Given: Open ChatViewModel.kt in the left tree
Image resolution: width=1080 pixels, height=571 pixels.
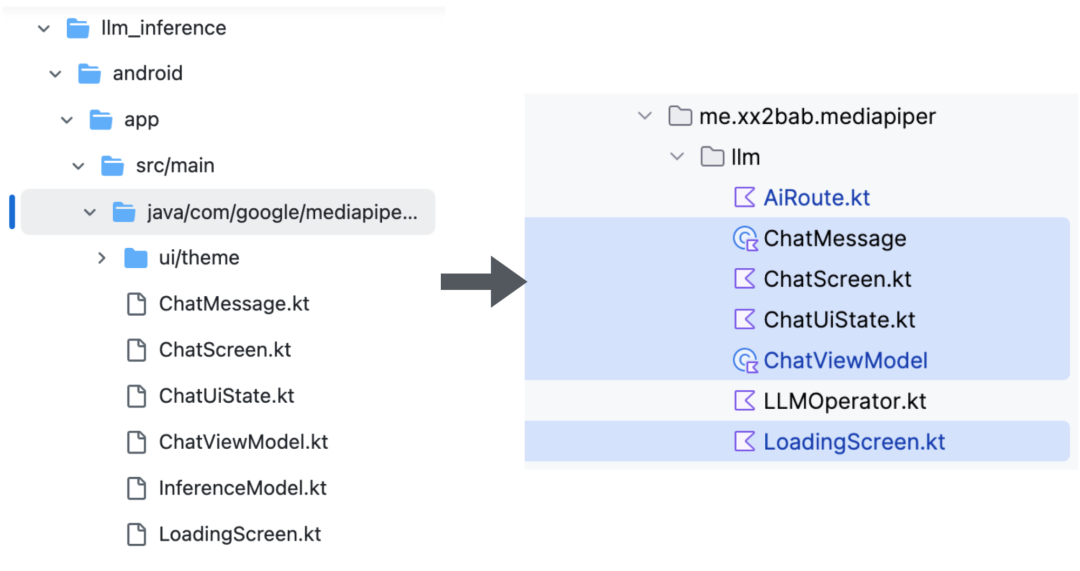Looking at the screenshot, I should pyautogui.click(x=243, y=442).
